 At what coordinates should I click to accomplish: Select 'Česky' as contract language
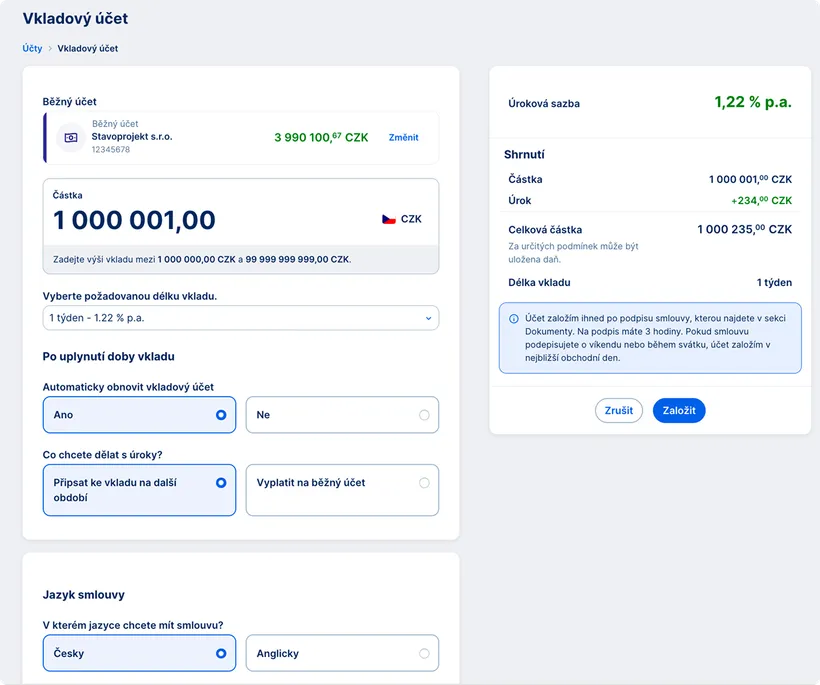click(x=140, y=654)
